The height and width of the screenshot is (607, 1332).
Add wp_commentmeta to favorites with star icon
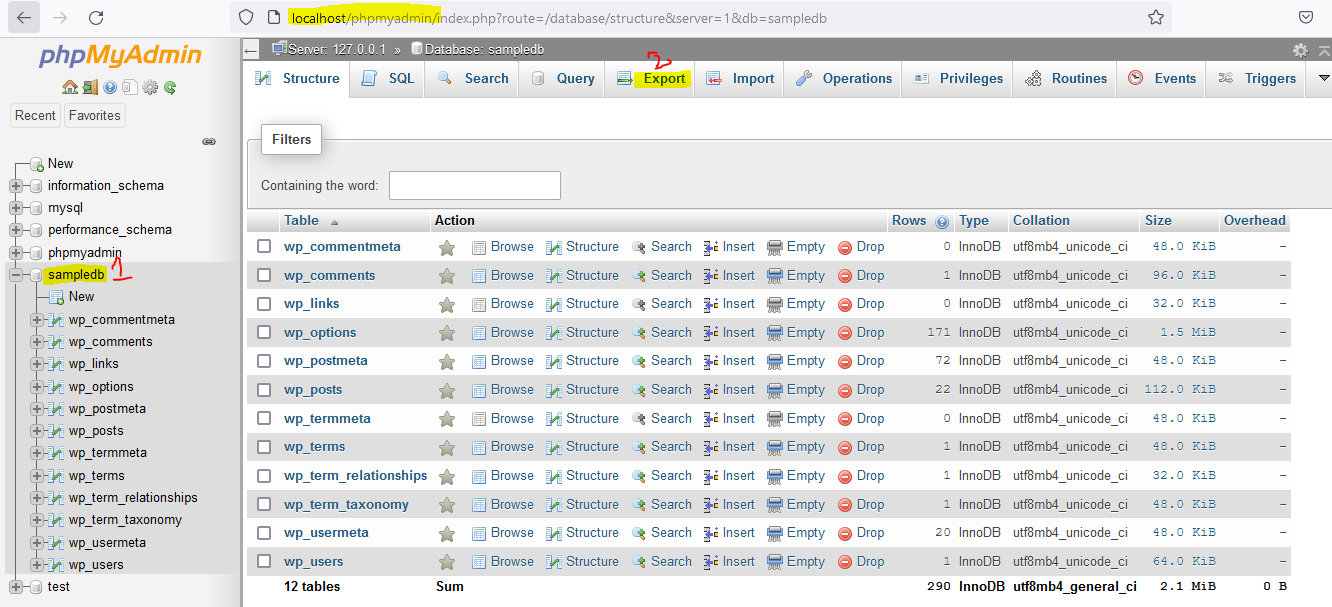[x=447, y=247]
